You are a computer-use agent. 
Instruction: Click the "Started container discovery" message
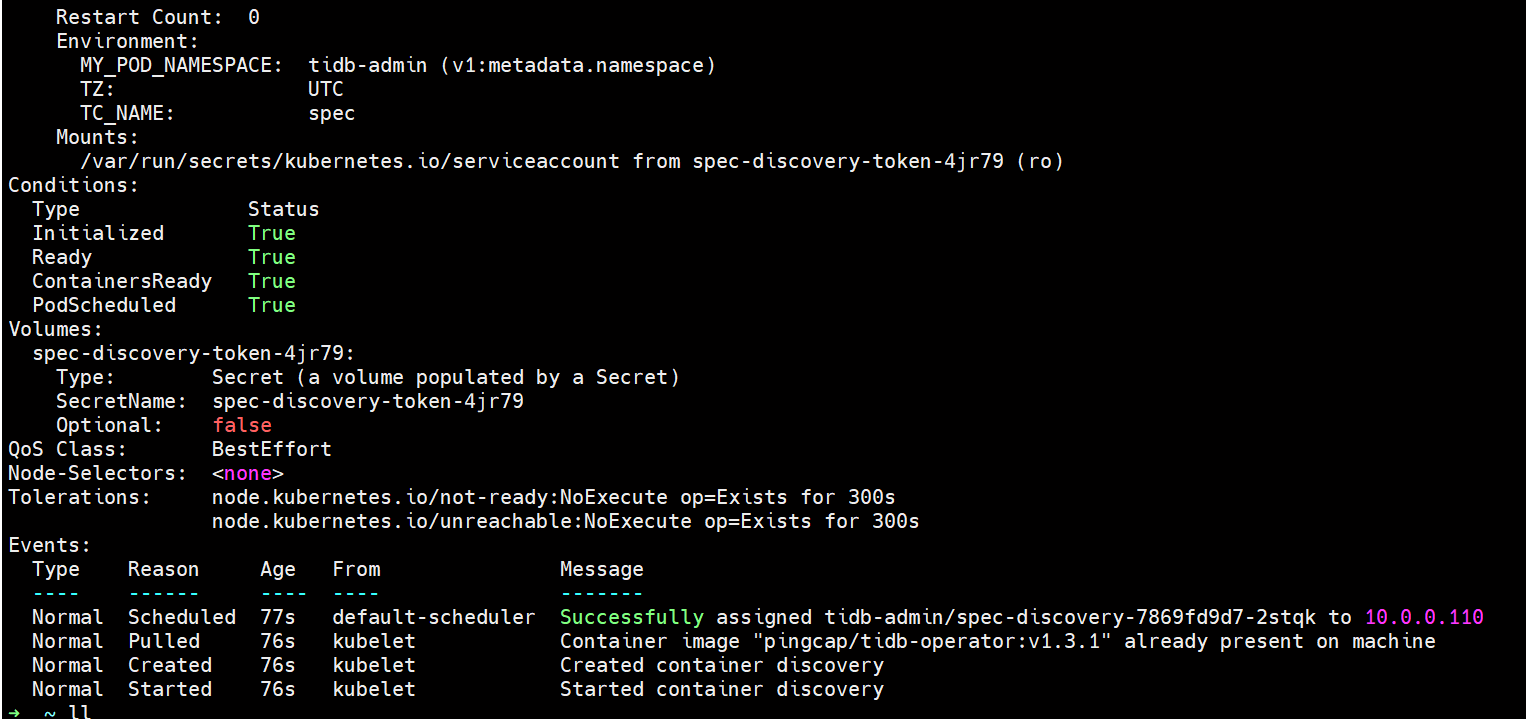point(721,689)
